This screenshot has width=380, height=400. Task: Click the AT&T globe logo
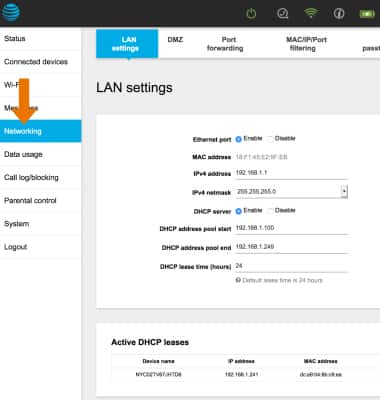(x=10, y=12)
